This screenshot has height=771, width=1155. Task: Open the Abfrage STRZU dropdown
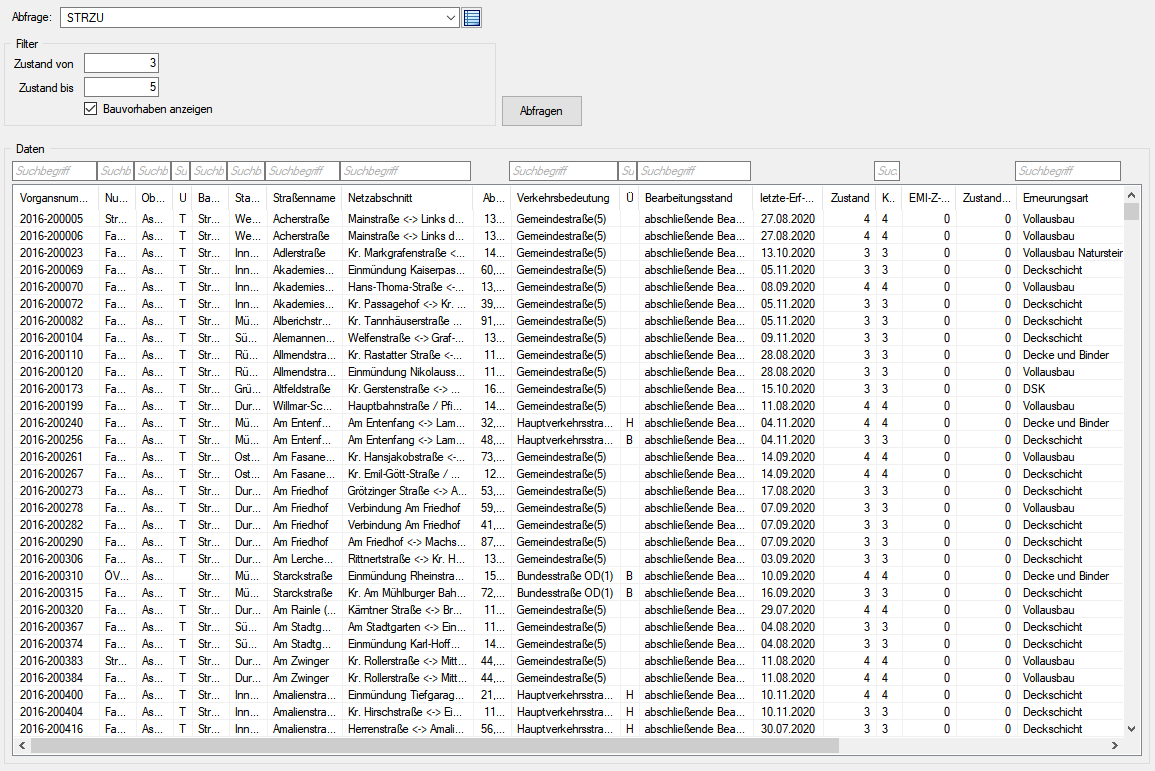point(451,17)
